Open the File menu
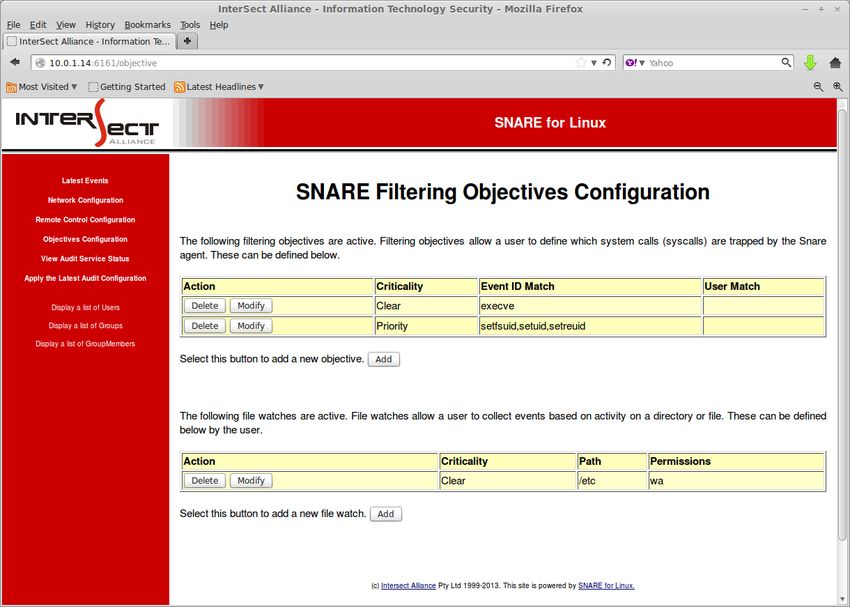Image resolution: width=850 pixels, height=607 pixels. [x=14, y=25]
